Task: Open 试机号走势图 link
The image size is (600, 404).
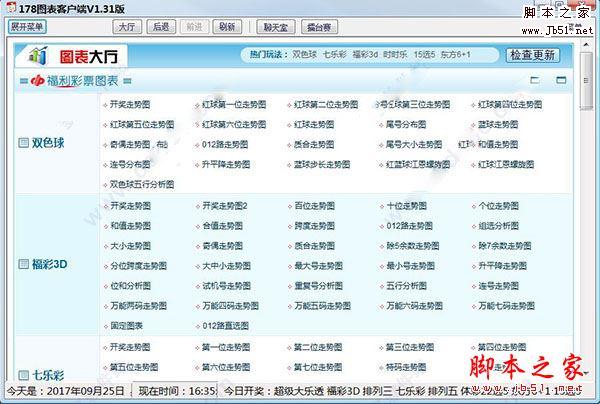Action: click(227, 286)
